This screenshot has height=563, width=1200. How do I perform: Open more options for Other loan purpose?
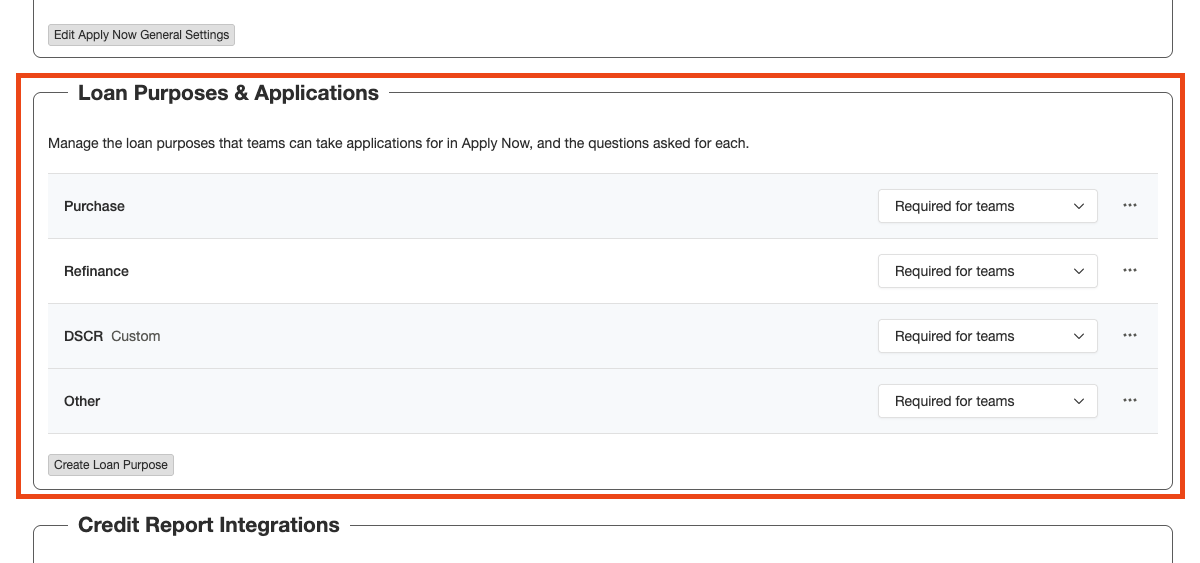click(x=1130, y=401)
